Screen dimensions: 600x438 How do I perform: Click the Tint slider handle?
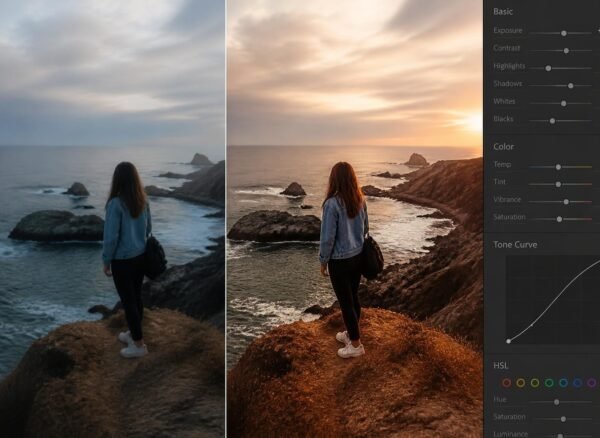[x=558, y=184]
